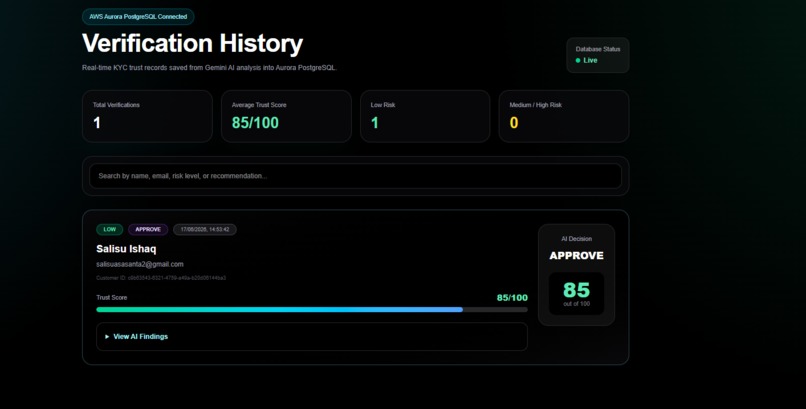Click the AWS Aurora PostgreSQL Connected badge
This screenshot has width=806, height=409.
tap(138, 16)
